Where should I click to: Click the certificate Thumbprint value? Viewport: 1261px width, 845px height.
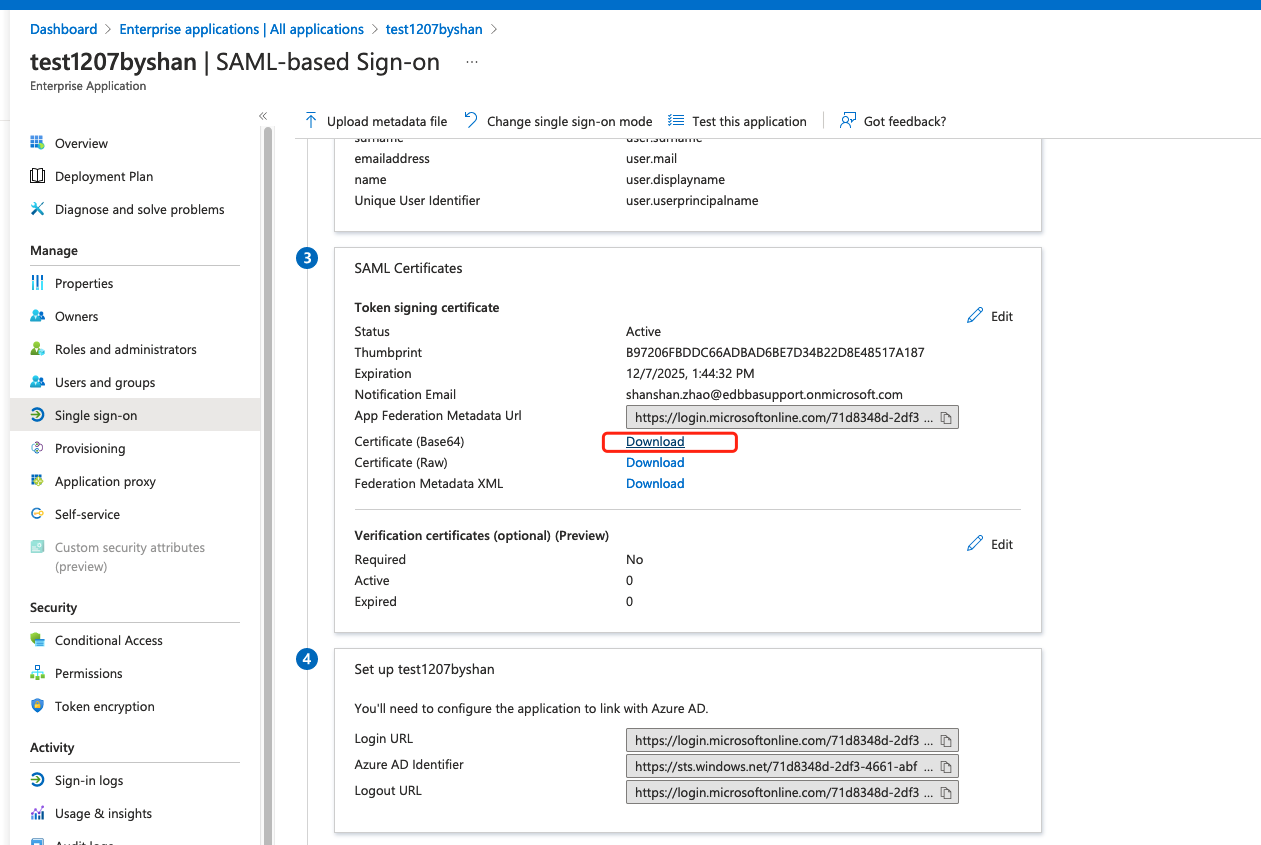click(x=775, y=353)
